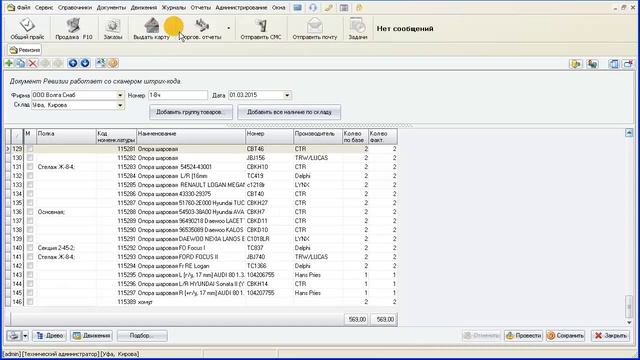Click the yellow document icon at top right
This screenshot has width=640, height=360.
pos(576,64)
